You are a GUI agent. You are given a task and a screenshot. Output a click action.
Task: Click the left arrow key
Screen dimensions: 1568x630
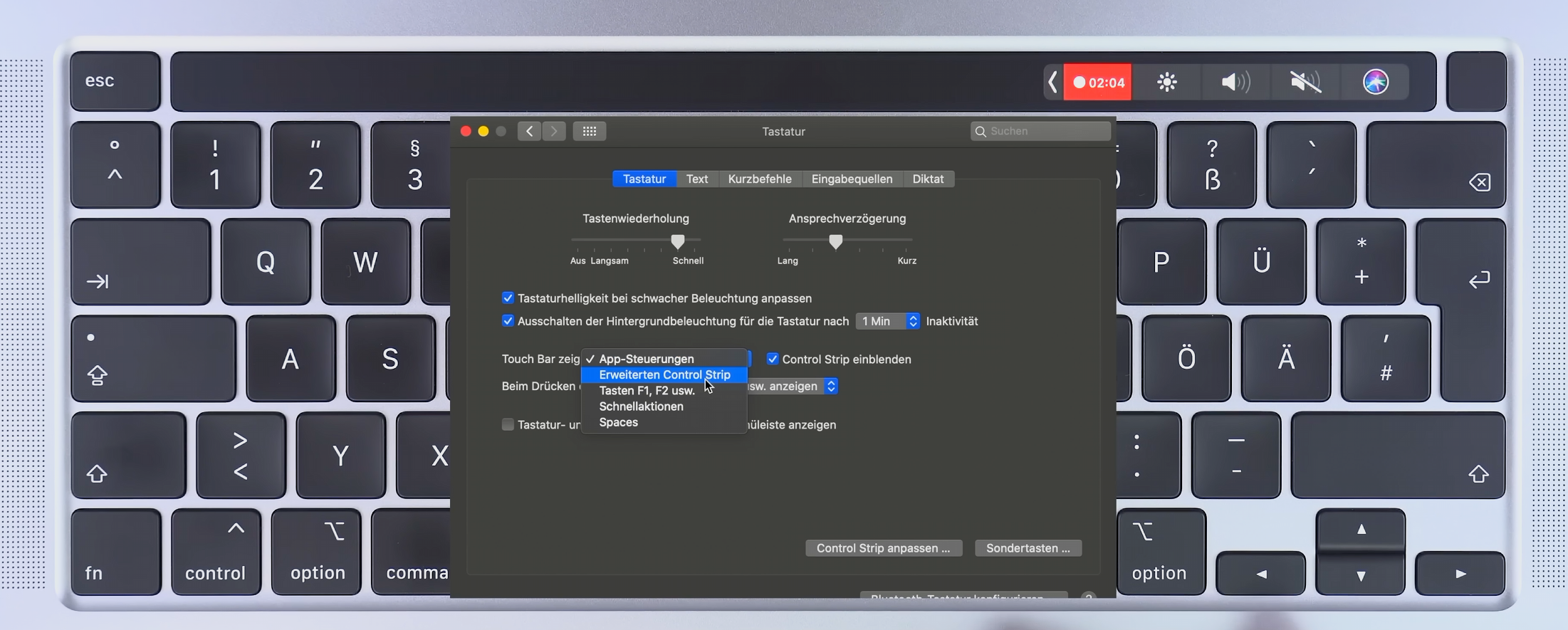(1261, 574)
